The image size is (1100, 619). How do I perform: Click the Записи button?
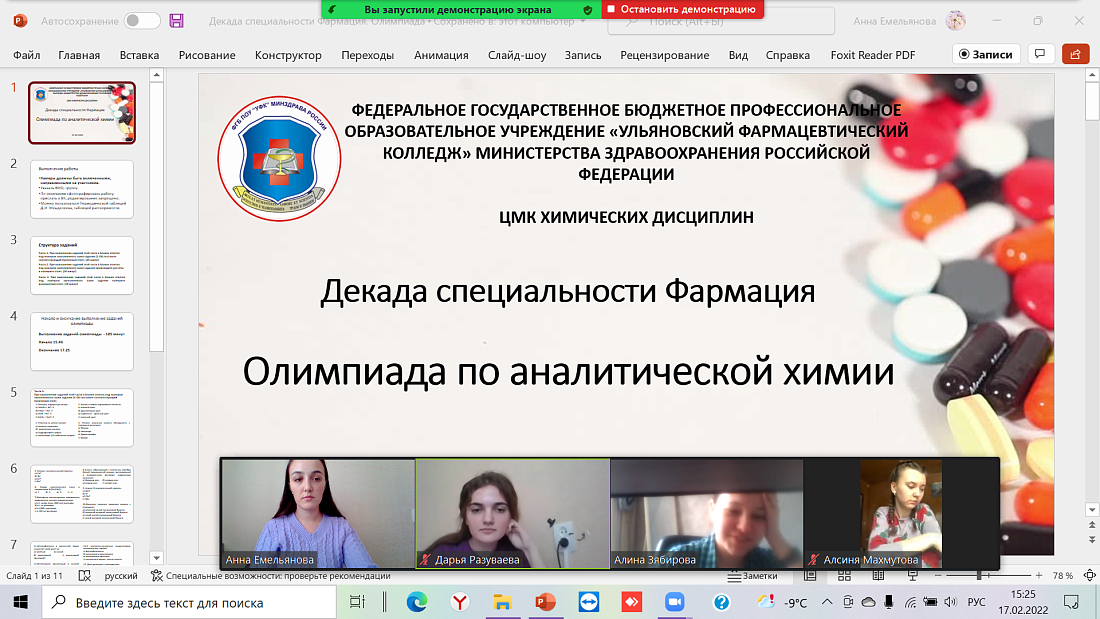pyautogui.click(x=987, y=55)
